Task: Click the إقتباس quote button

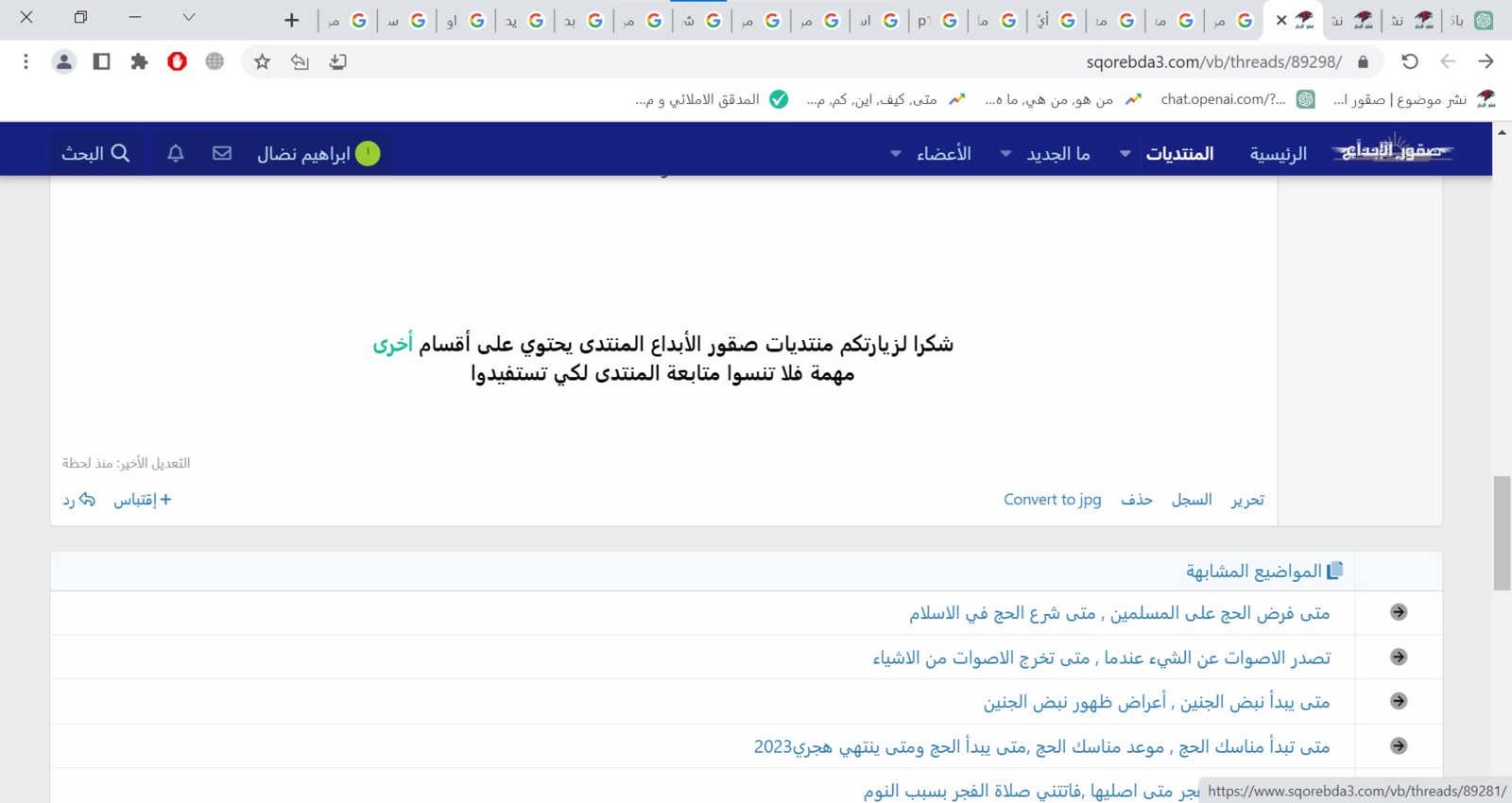Action: tap(143, 500)
